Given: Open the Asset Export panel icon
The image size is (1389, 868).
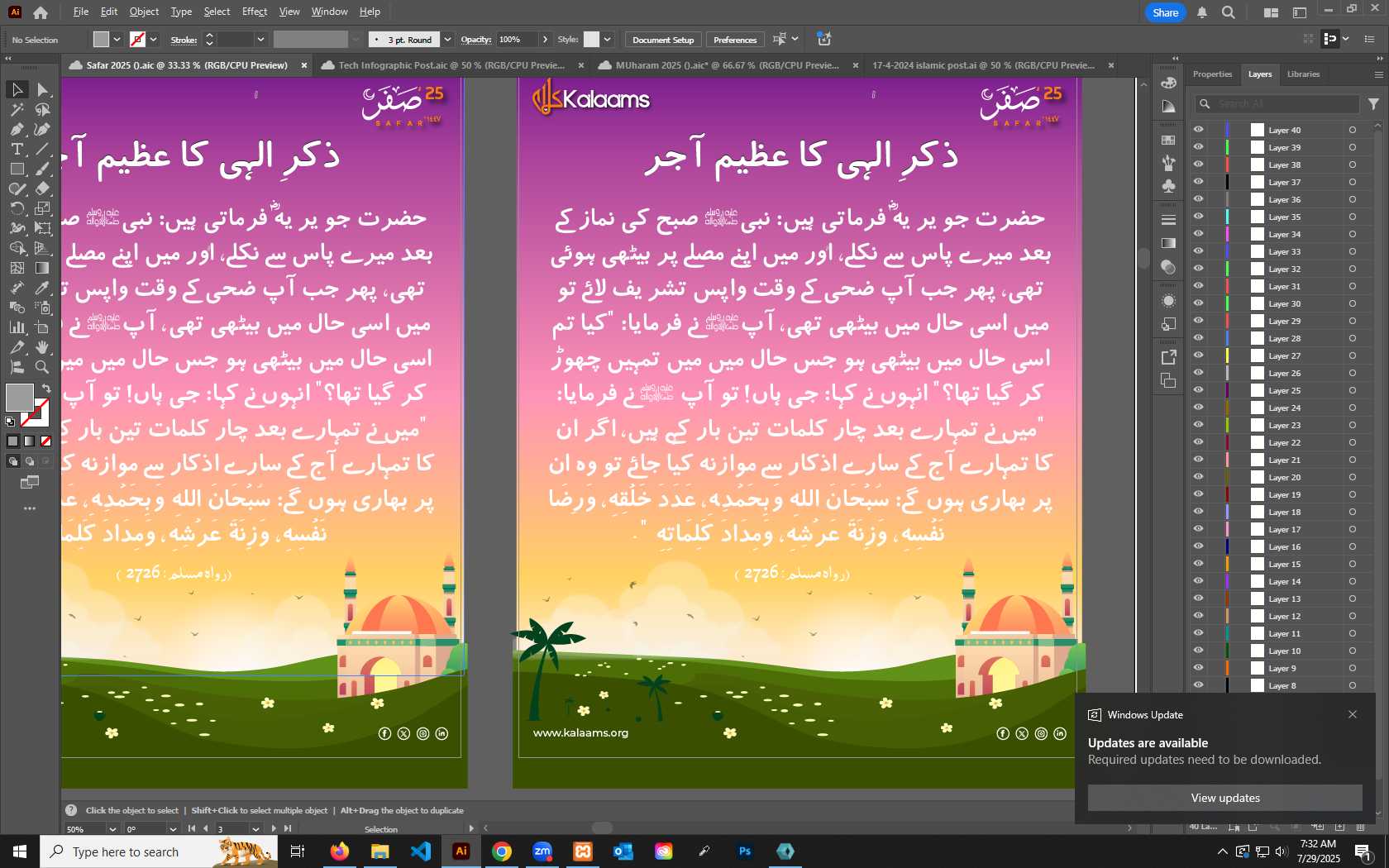Looking at the screenshot, I should tap(1168, 357).
